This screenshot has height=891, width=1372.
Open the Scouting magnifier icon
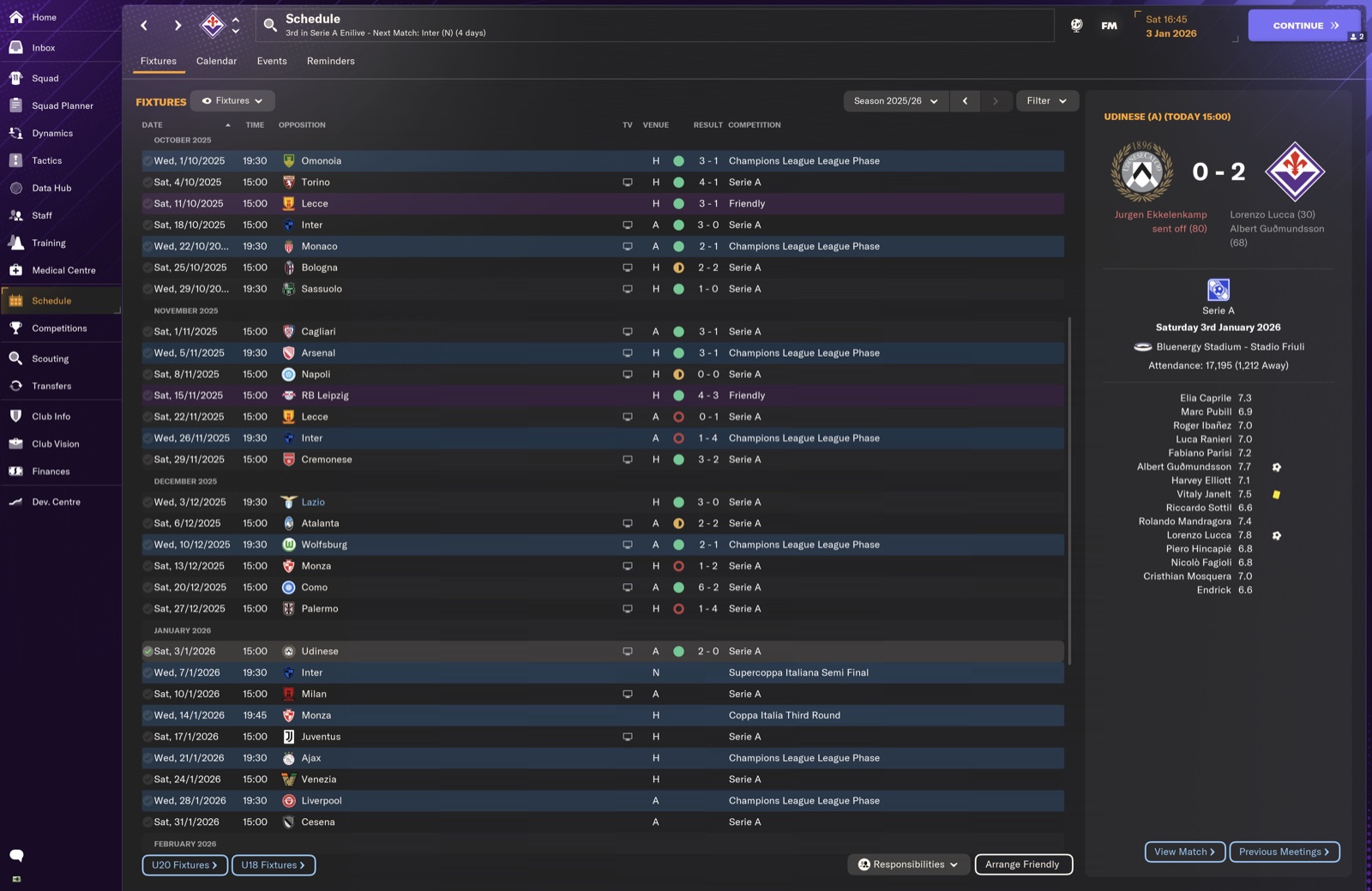(x=15, y=358)
